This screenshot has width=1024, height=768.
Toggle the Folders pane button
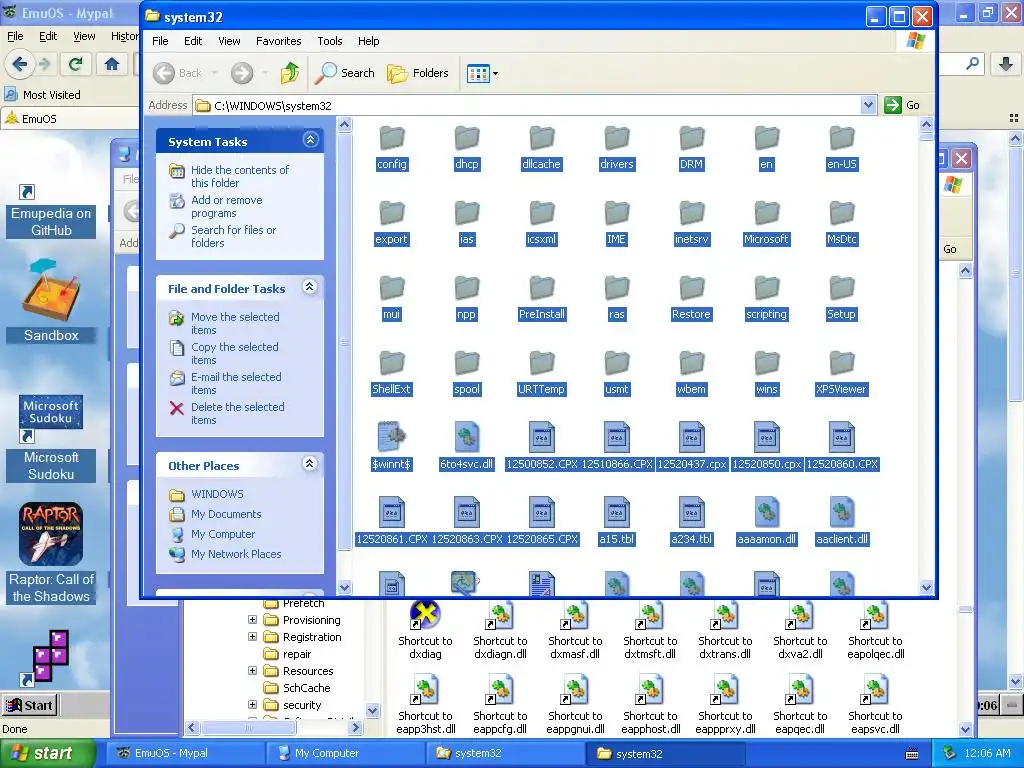coord(418,73)
